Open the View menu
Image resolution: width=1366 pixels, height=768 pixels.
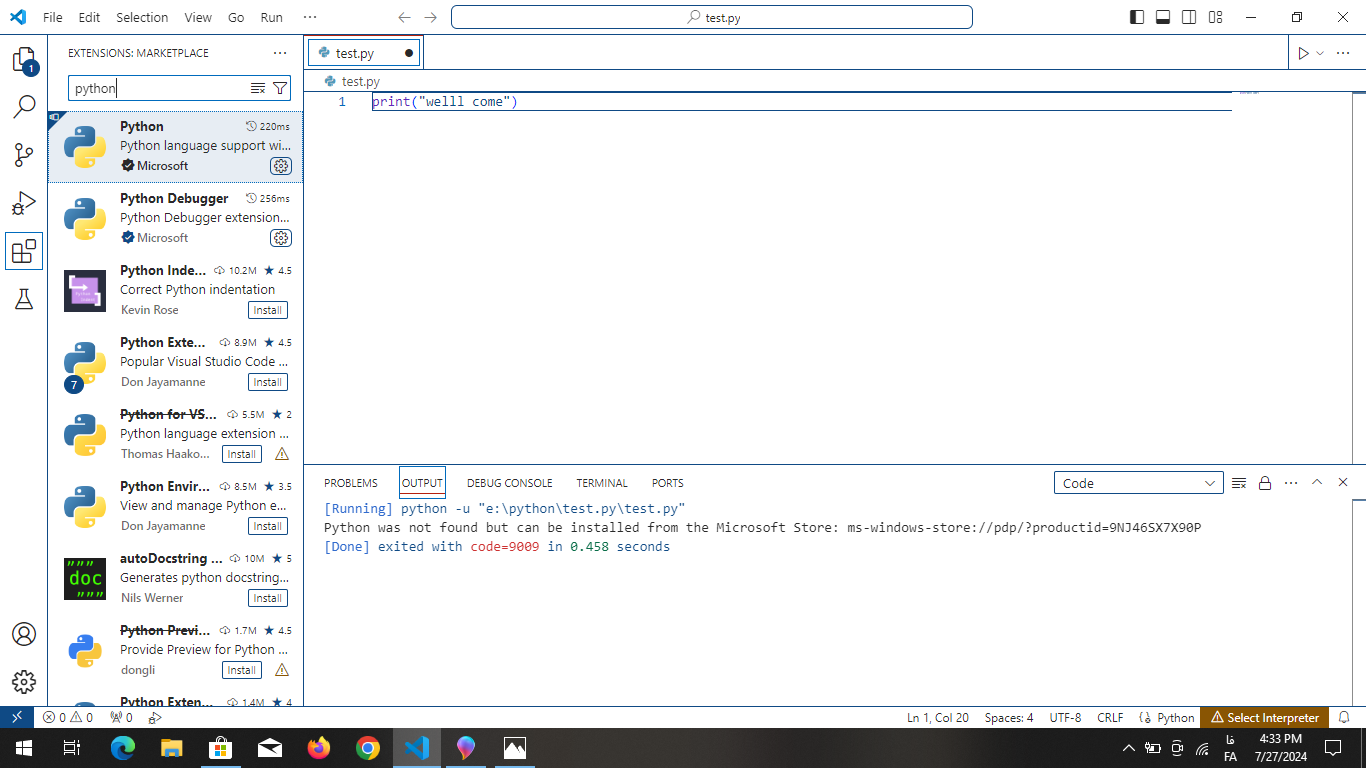pos(198,17)
